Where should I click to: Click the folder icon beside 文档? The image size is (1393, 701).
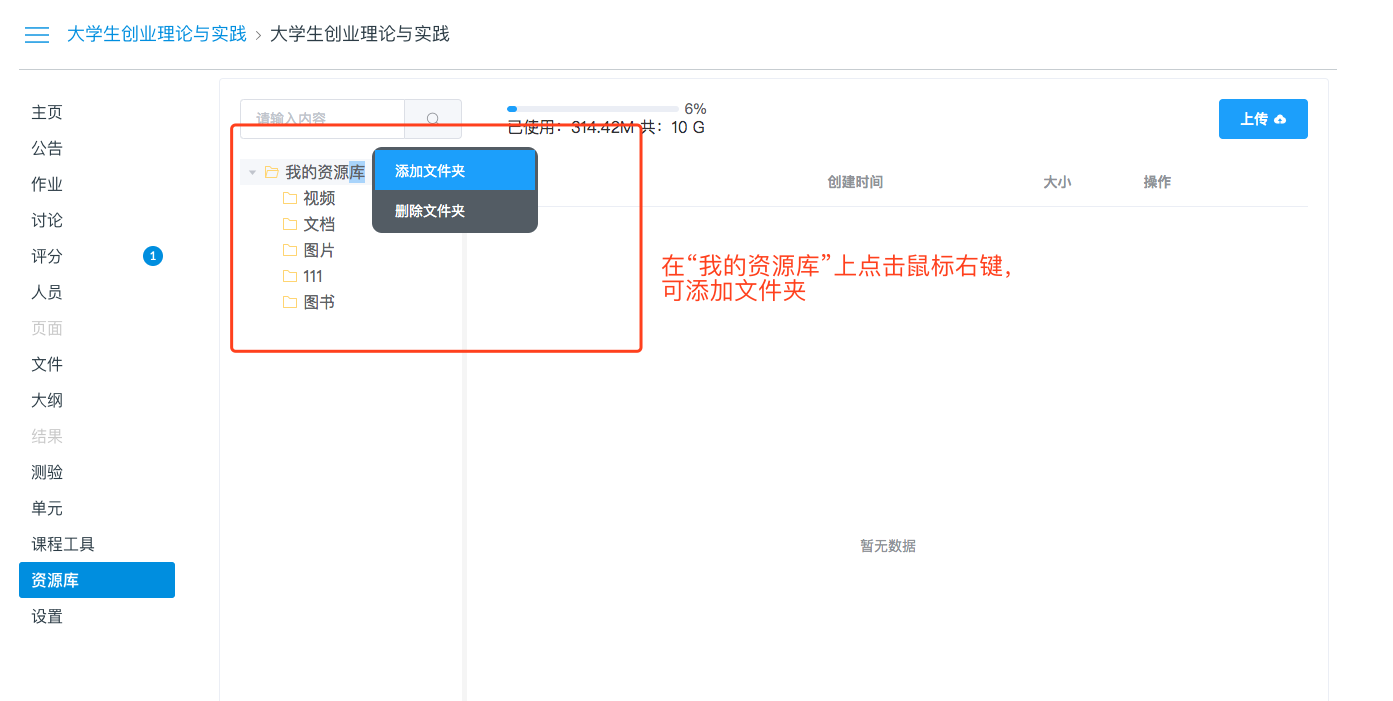pos(290,224)
